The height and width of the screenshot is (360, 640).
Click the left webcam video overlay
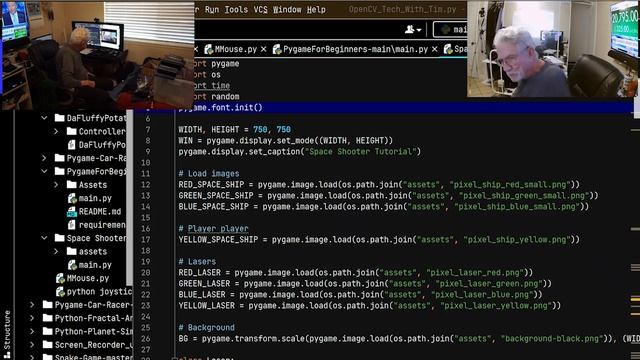click(x=98, y=55)
